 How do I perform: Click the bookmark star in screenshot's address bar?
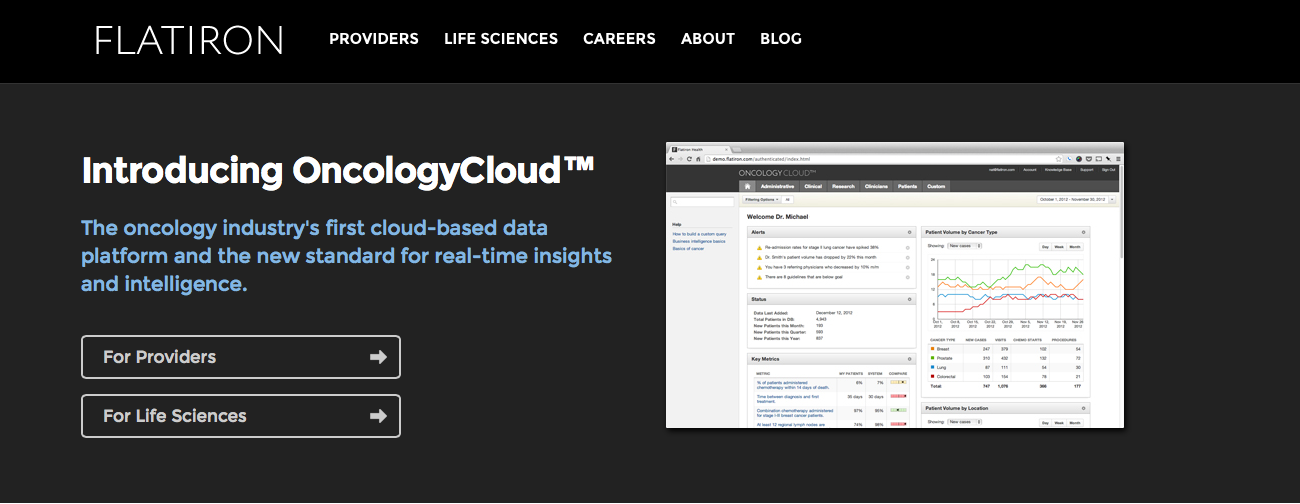click(1058, 159)
